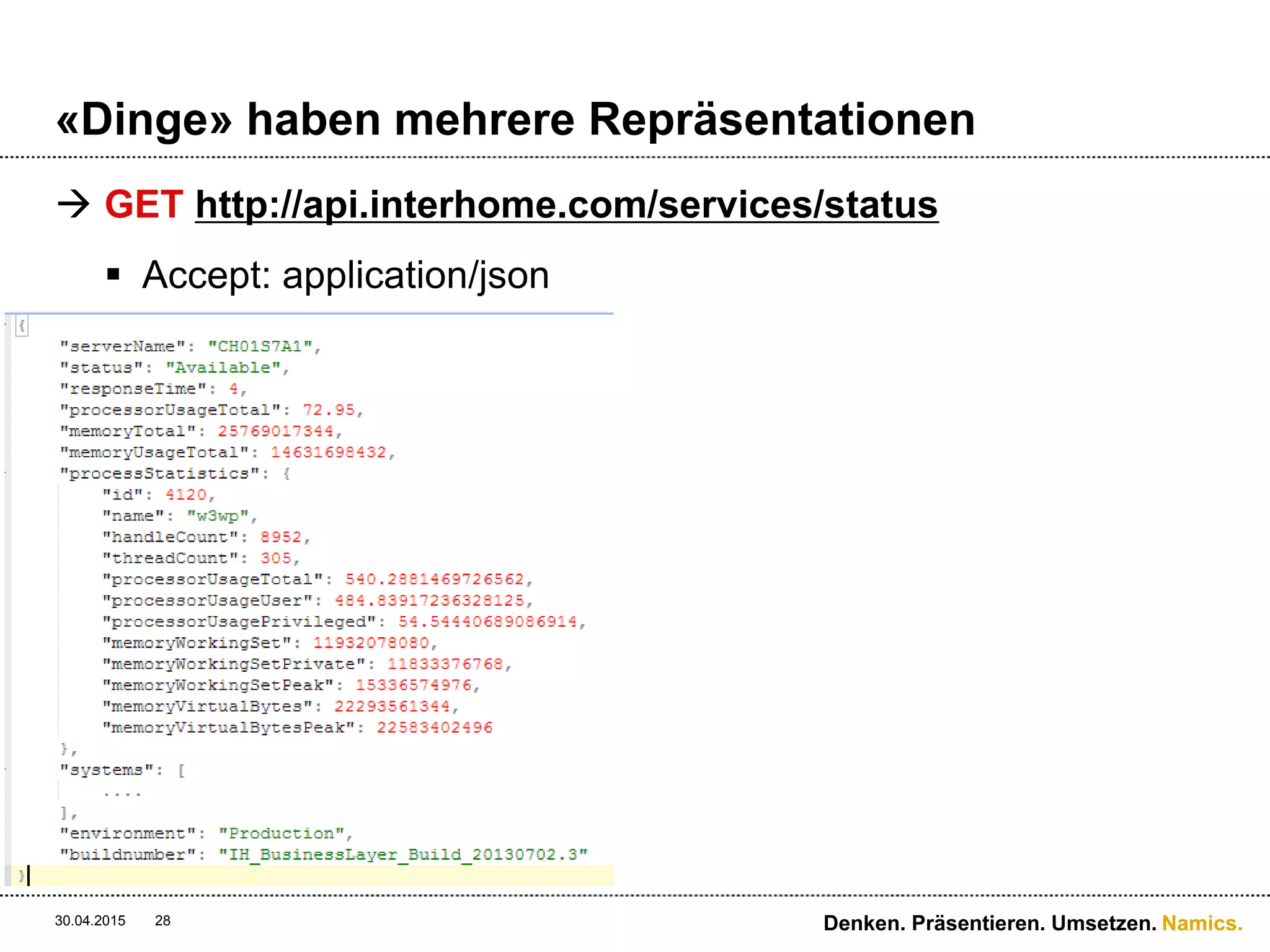Click the "environment" key
Screen dimensions: 1270x952
(x=128, y=833)
